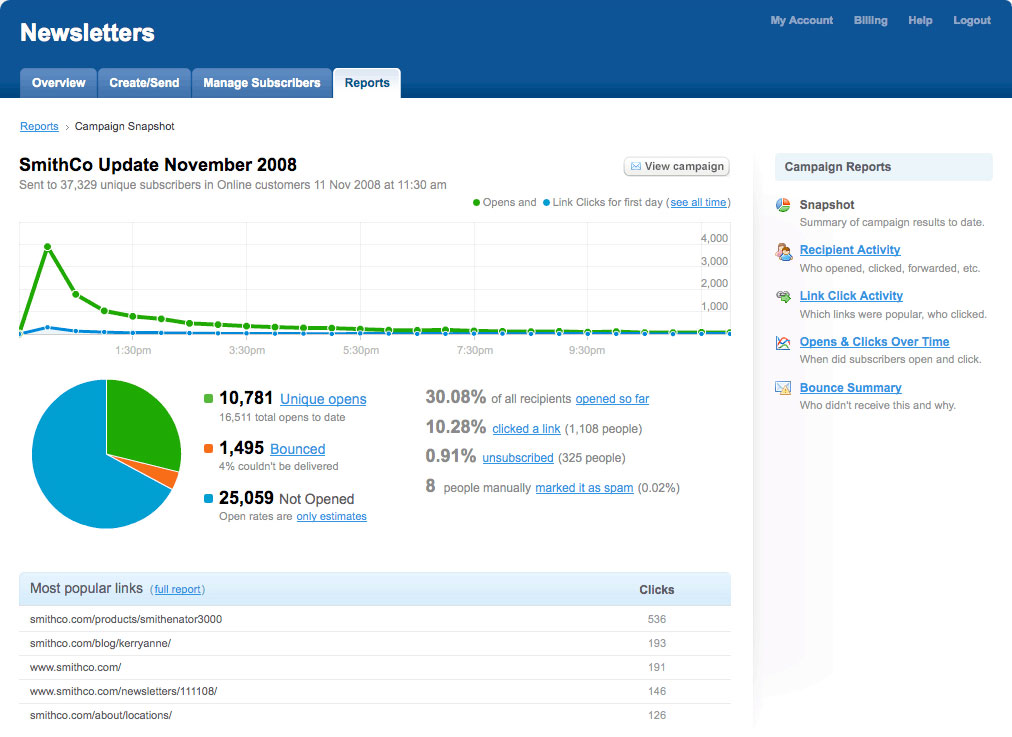The width and height of the screenshot is (1012, 737).
Task: Go to Billing in the top menu
Action: coord(871,21)
